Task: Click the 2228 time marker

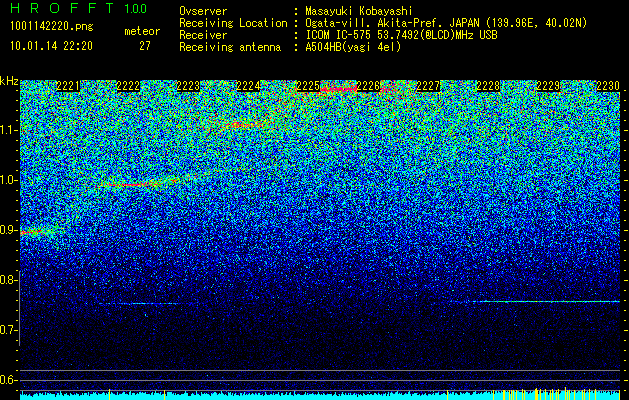Action: click(x=488, y=86)
